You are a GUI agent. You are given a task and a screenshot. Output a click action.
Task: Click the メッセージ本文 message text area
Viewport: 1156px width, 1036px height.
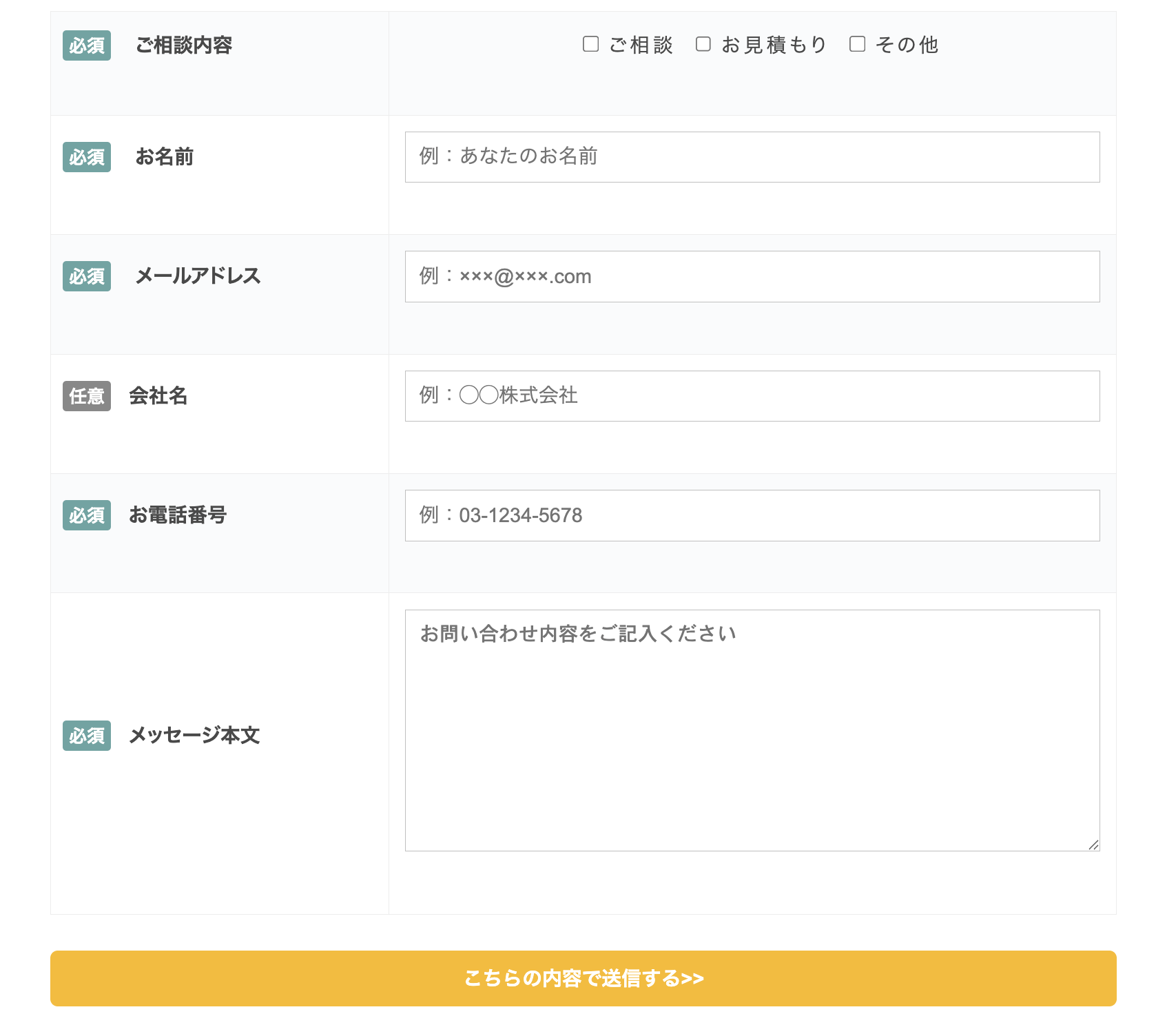click(752, 730)
